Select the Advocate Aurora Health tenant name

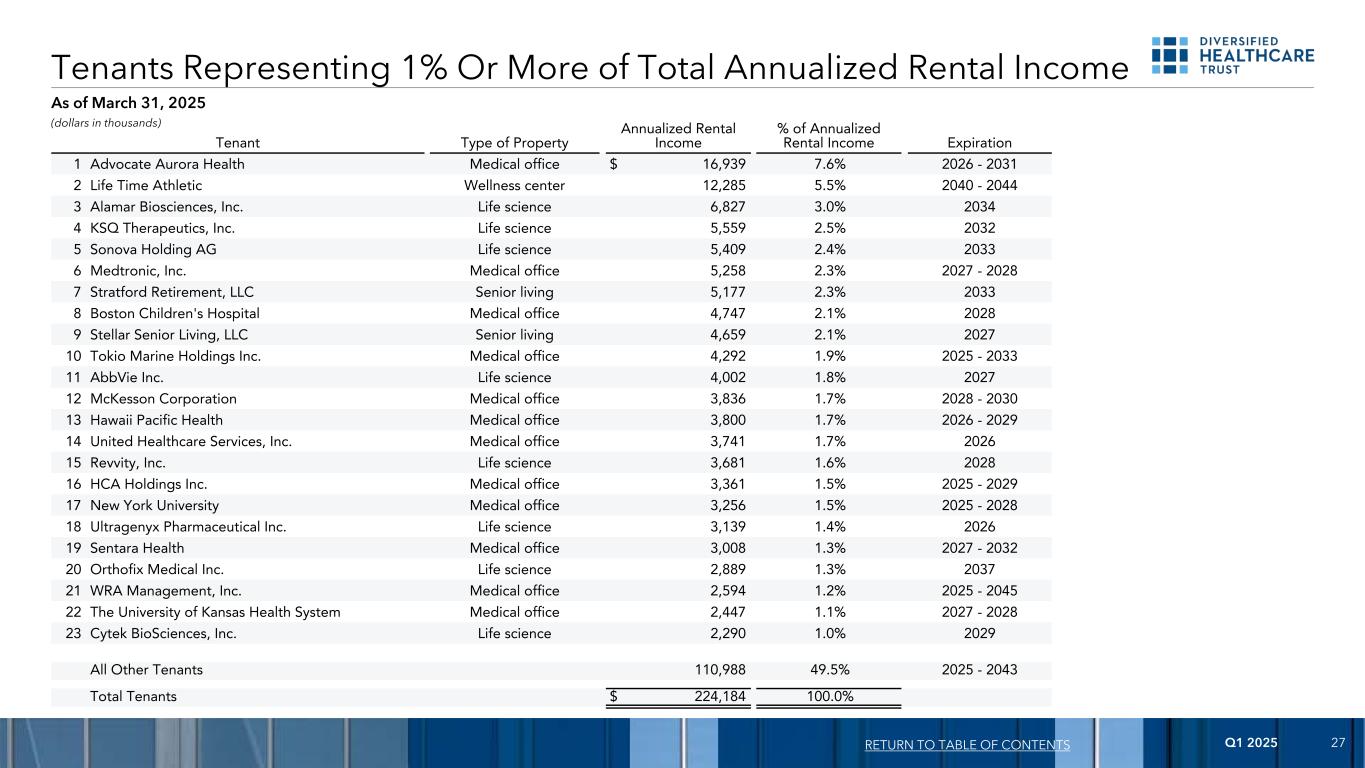point(167,164)
